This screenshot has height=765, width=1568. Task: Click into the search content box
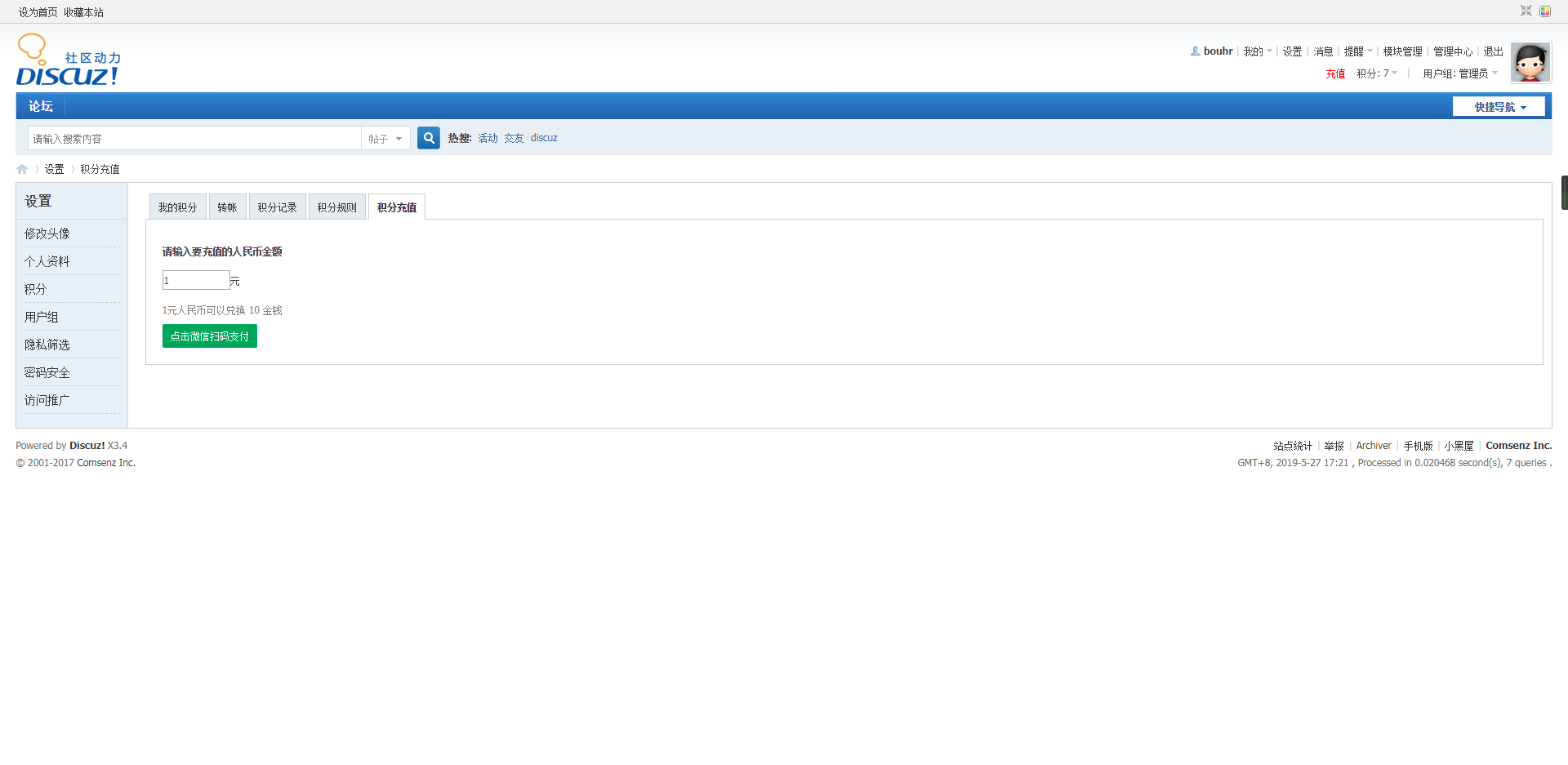point(194,139)
